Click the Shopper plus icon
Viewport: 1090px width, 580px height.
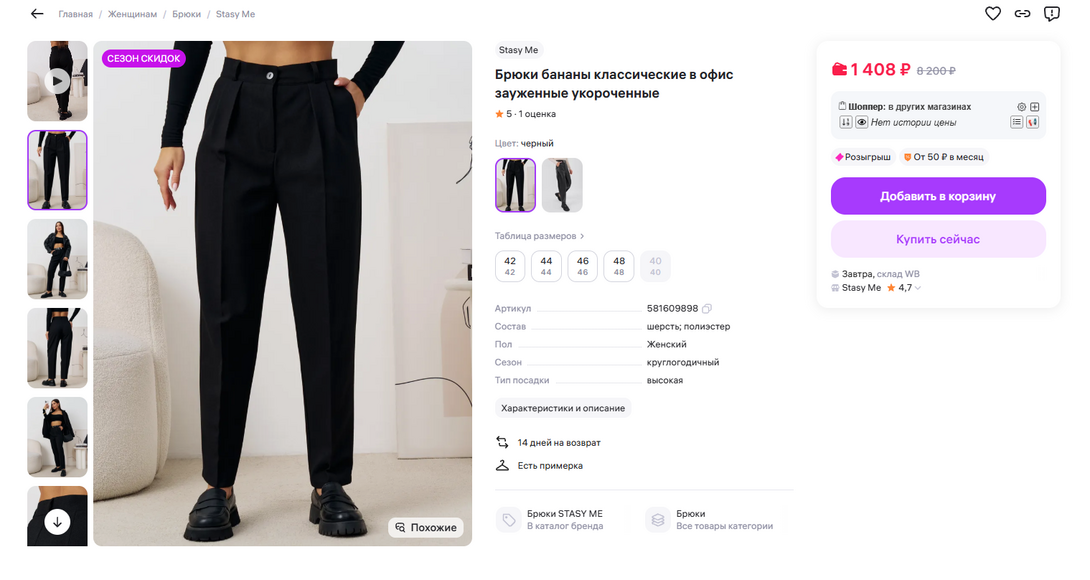1035,107
